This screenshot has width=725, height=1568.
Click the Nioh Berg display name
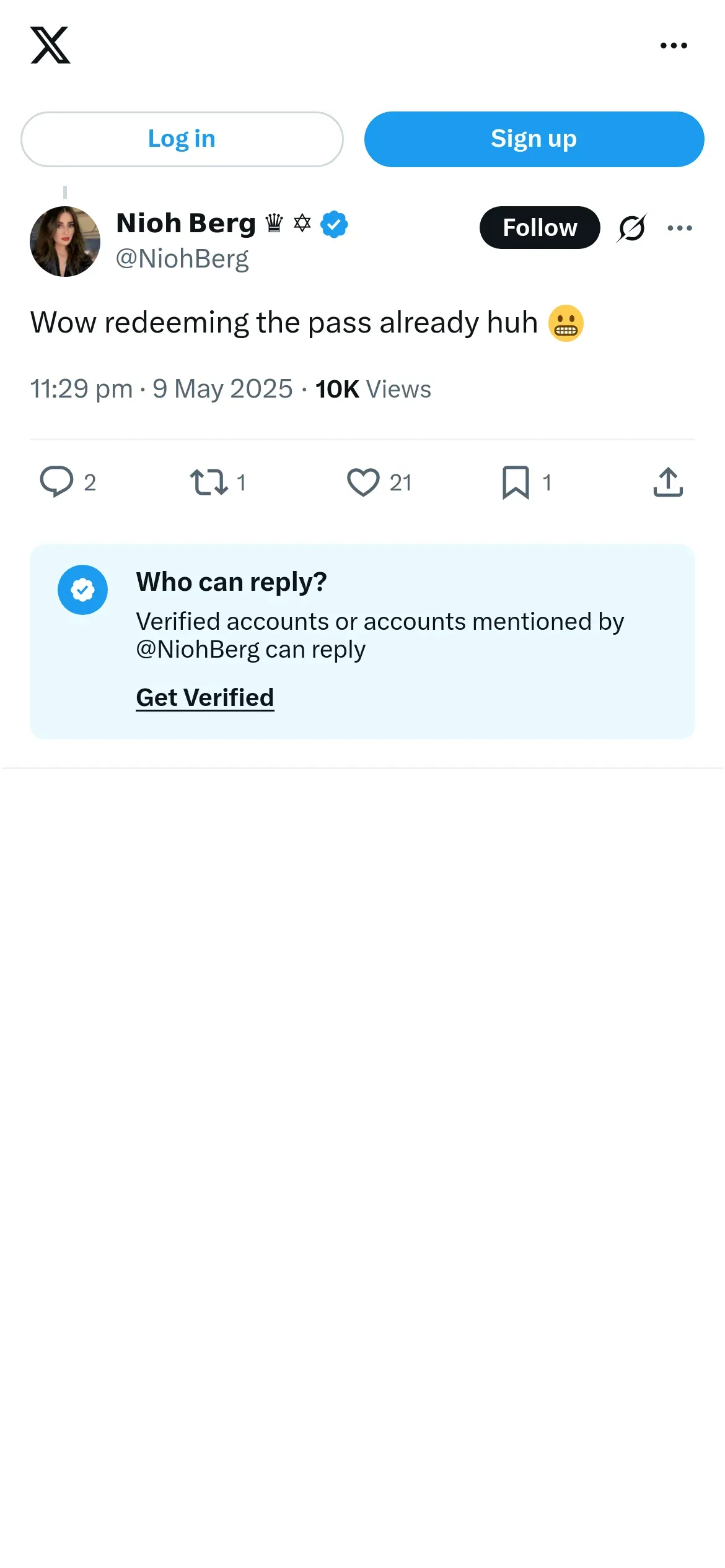tap(186, 223)
